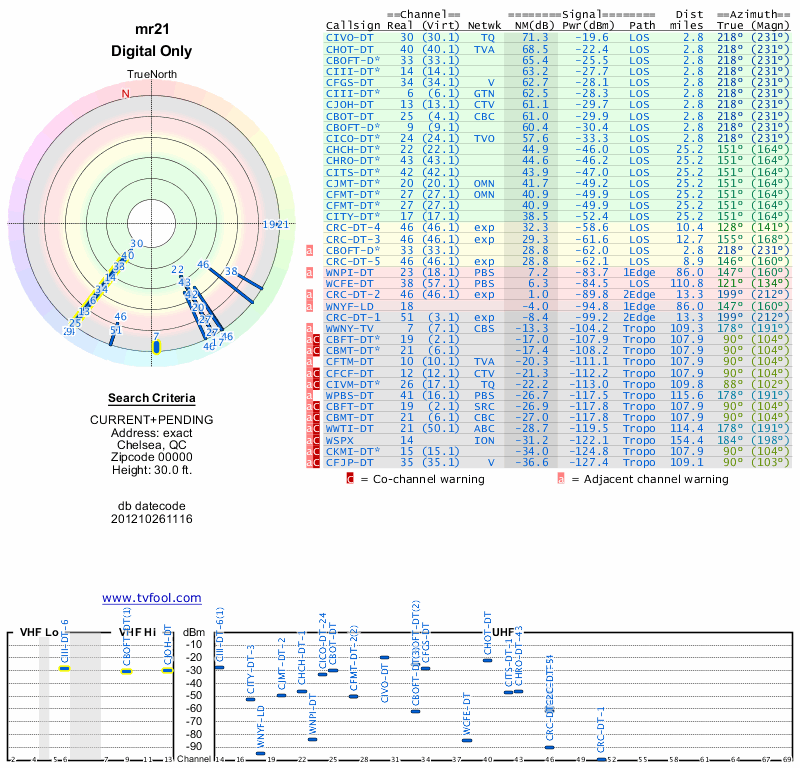Click the red co-channel warning legend icon

(350, 479)
